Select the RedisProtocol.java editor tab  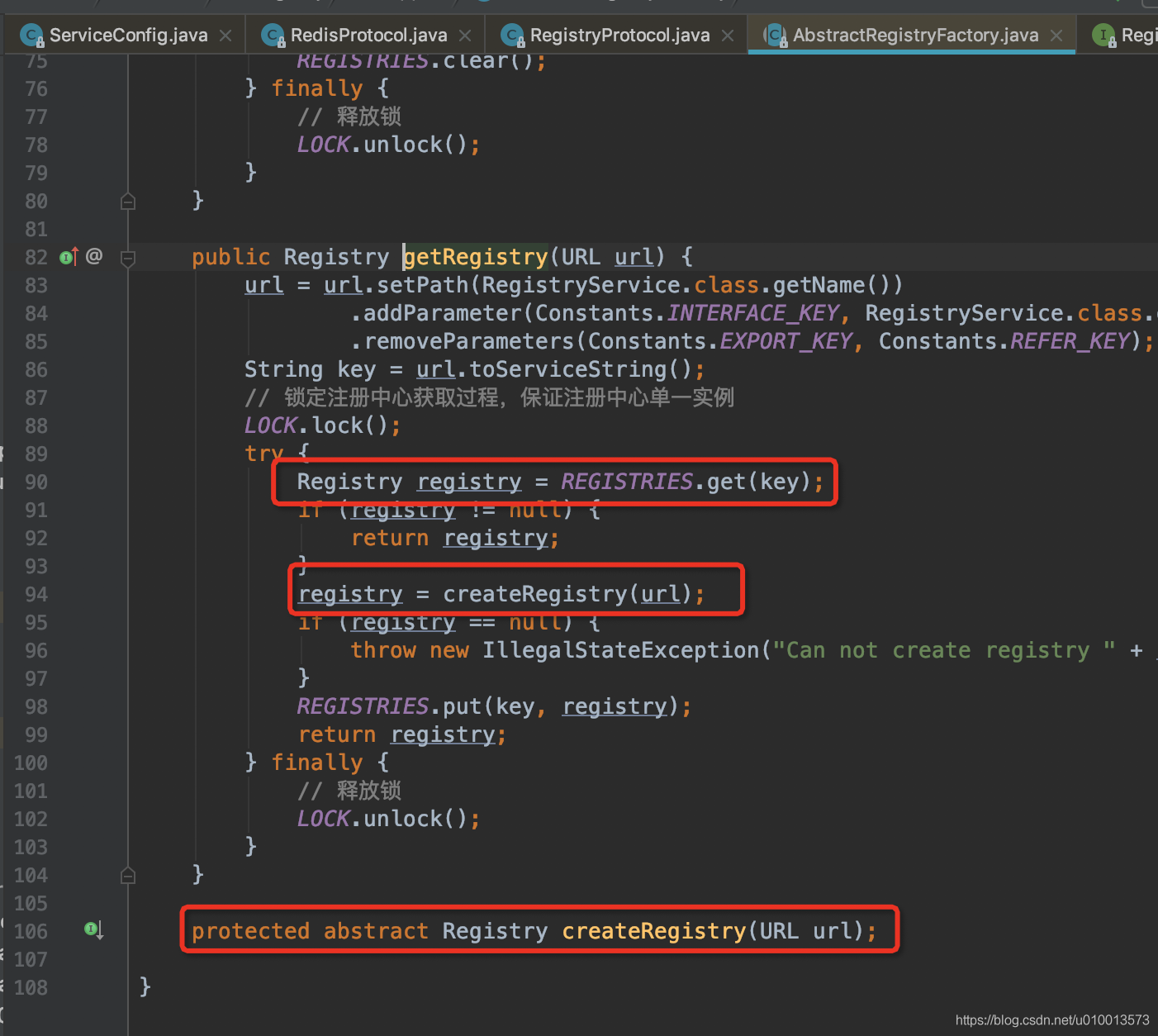click(368, 36)
